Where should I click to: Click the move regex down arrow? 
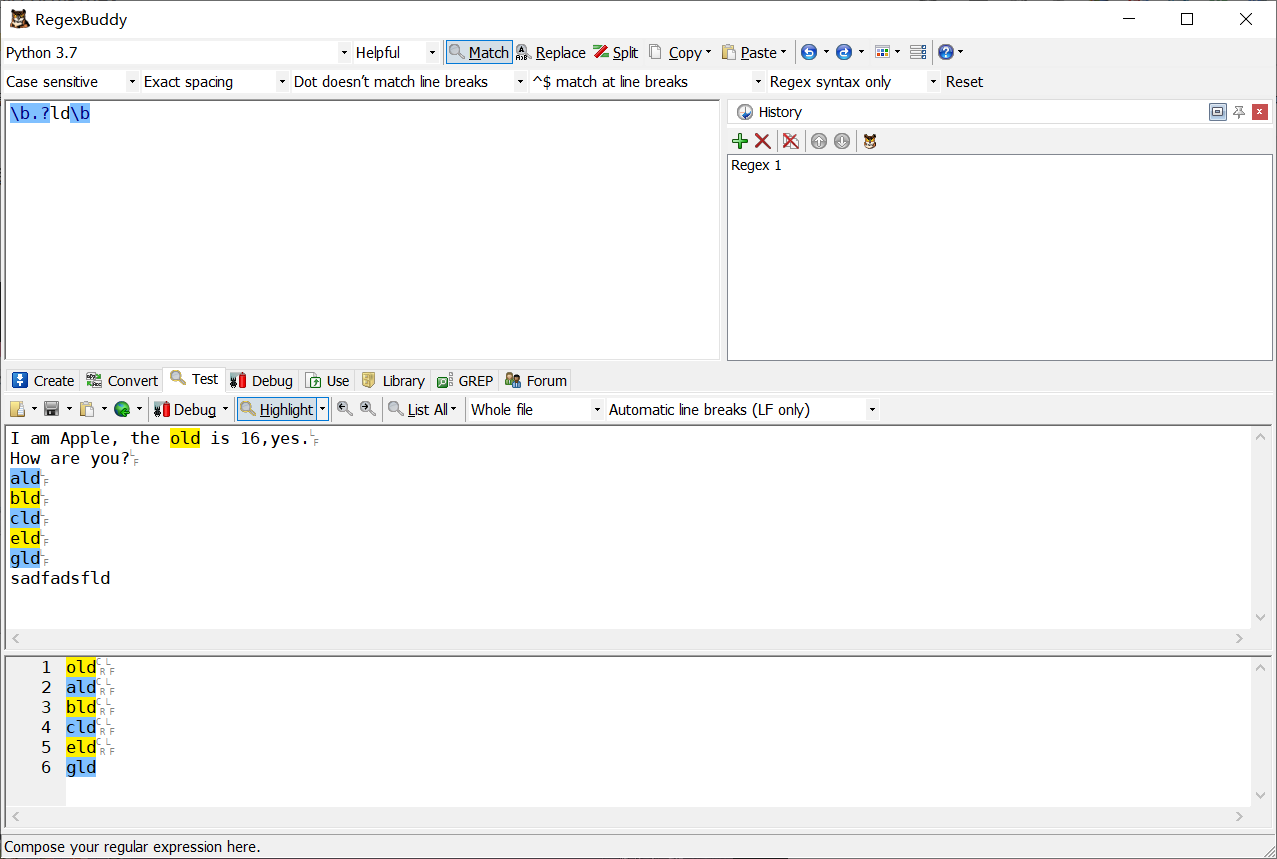coord(842,141)
